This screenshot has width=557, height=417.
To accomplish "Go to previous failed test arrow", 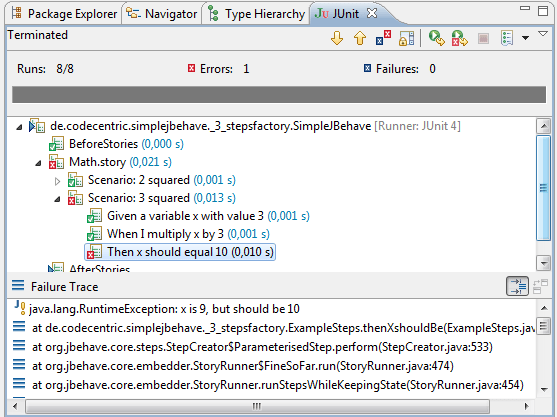I will coord(360,38).
